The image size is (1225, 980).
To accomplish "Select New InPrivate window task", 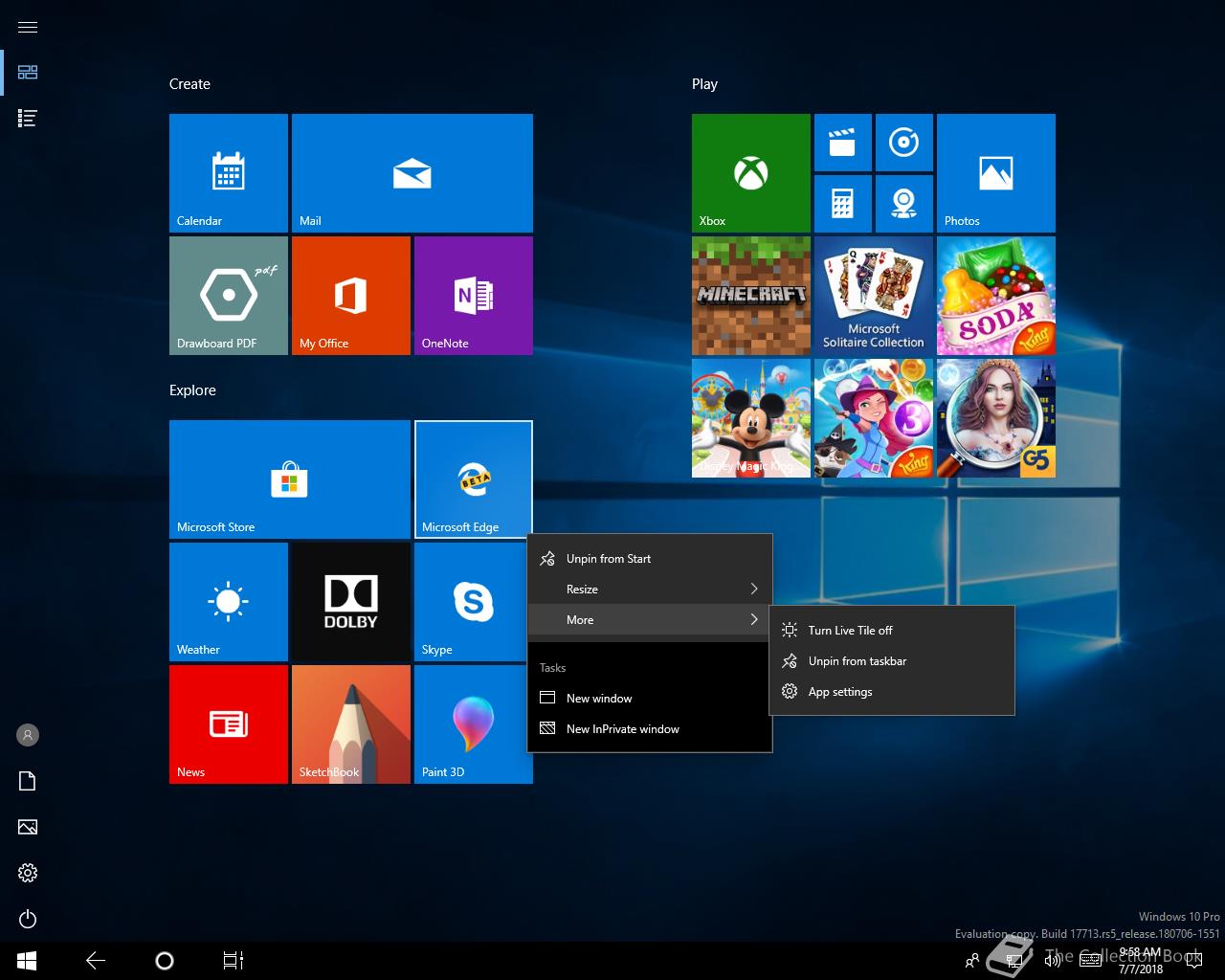I will (x=622, y=729).
